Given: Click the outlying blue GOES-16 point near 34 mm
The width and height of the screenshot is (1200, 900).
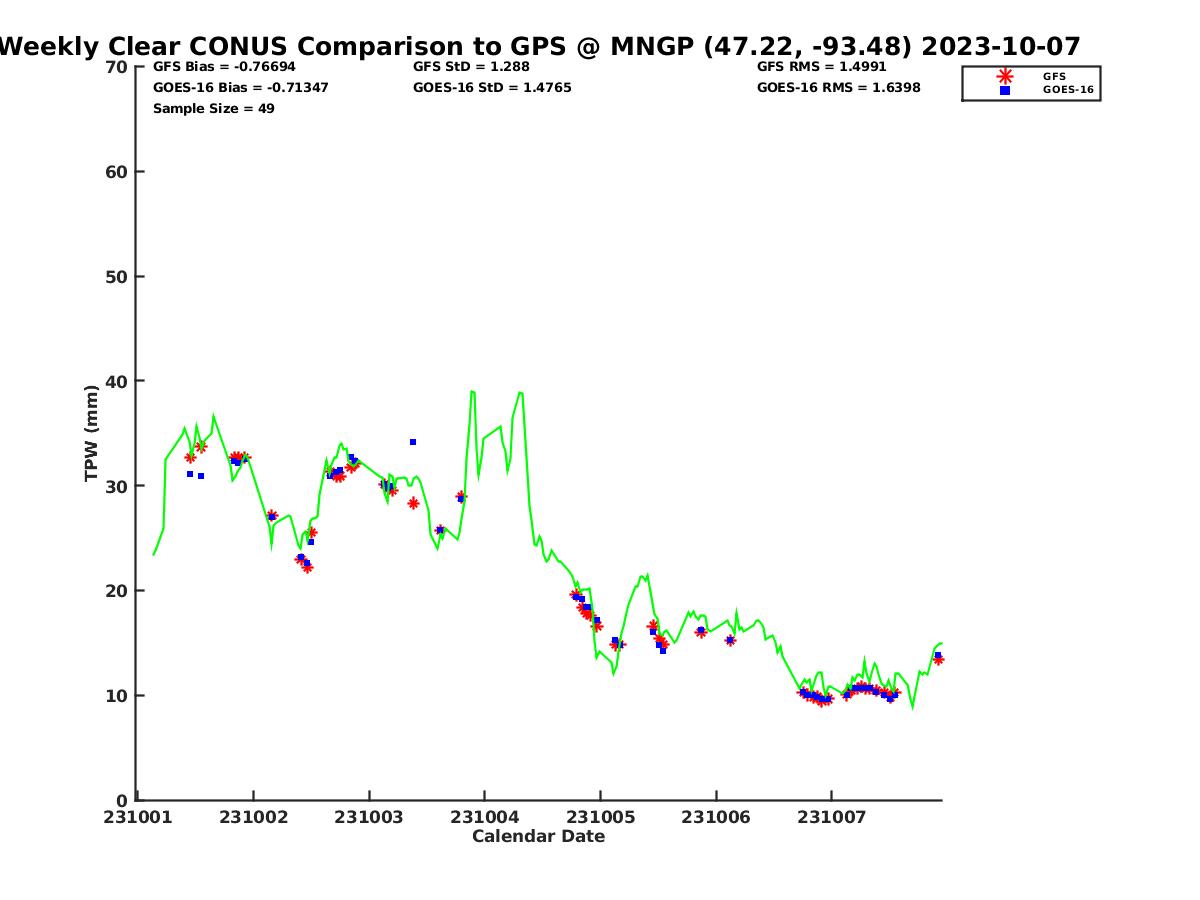Looking at the screenshot, I should point(413,442).
